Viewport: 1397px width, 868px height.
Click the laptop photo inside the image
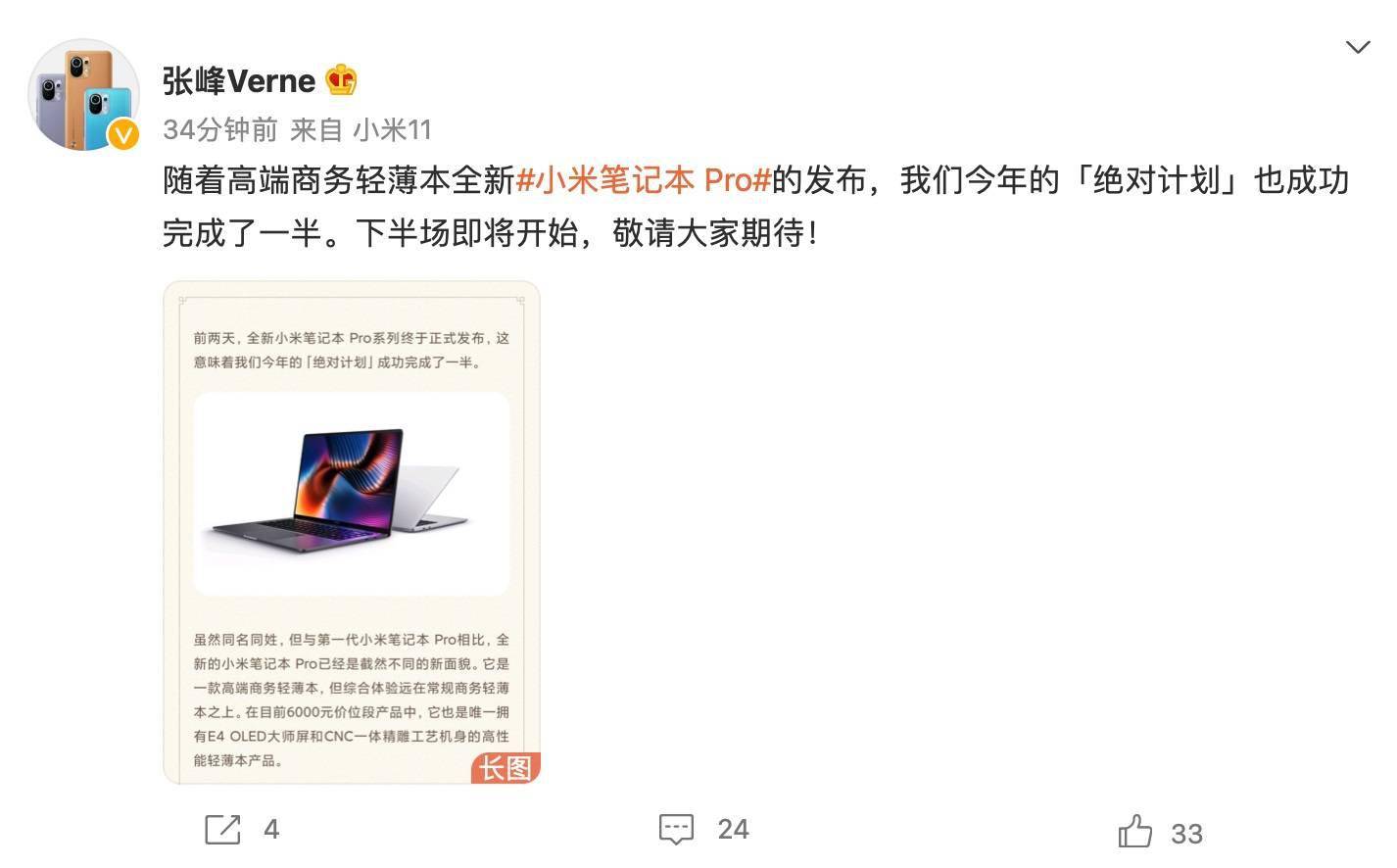pos(352,494)
